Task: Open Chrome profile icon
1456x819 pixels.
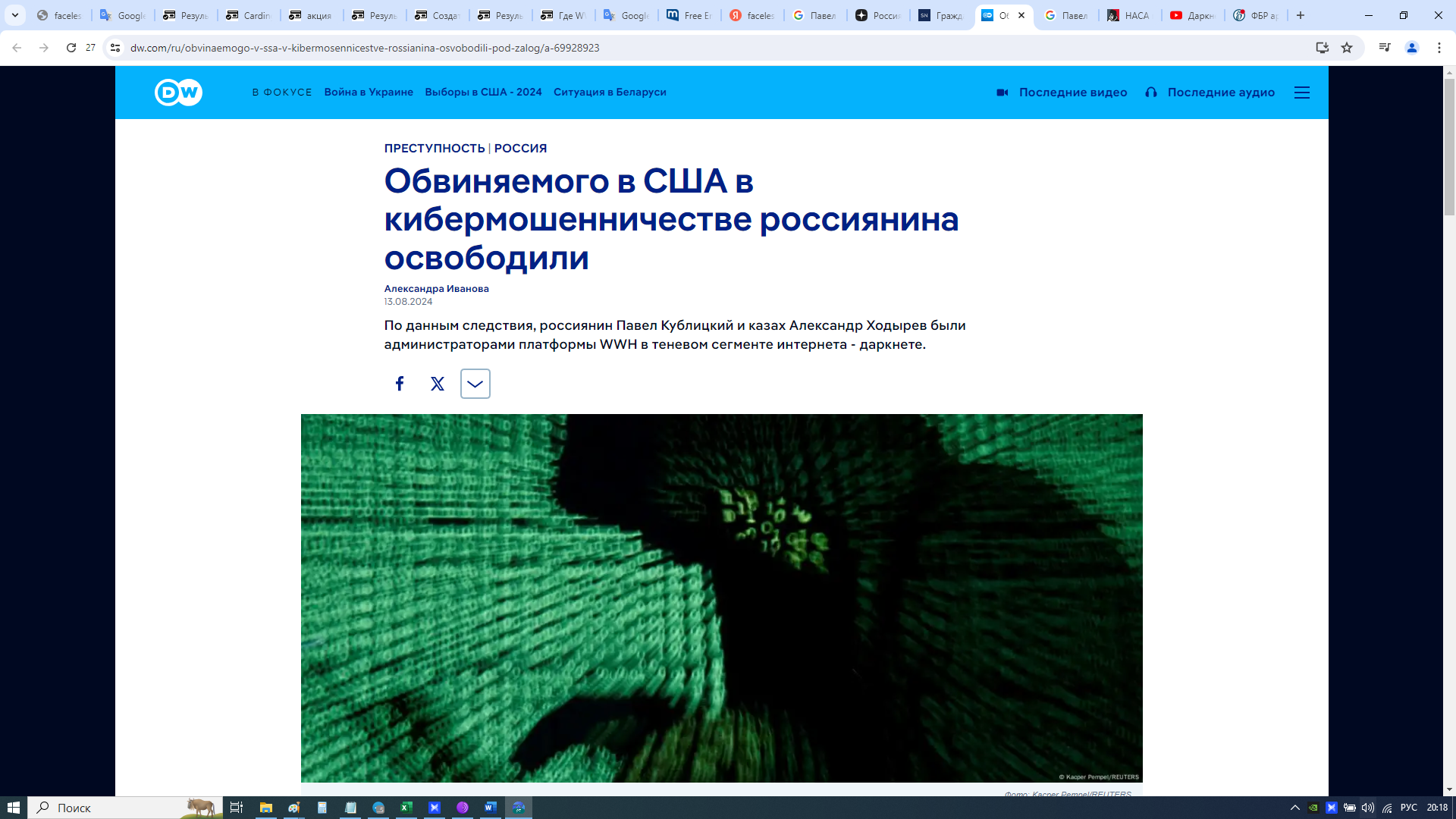Action: point(1412,48)
